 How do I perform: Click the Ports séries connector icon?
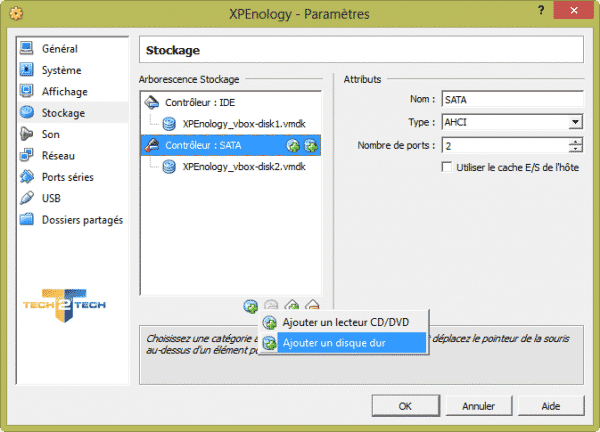pos(27,176)
